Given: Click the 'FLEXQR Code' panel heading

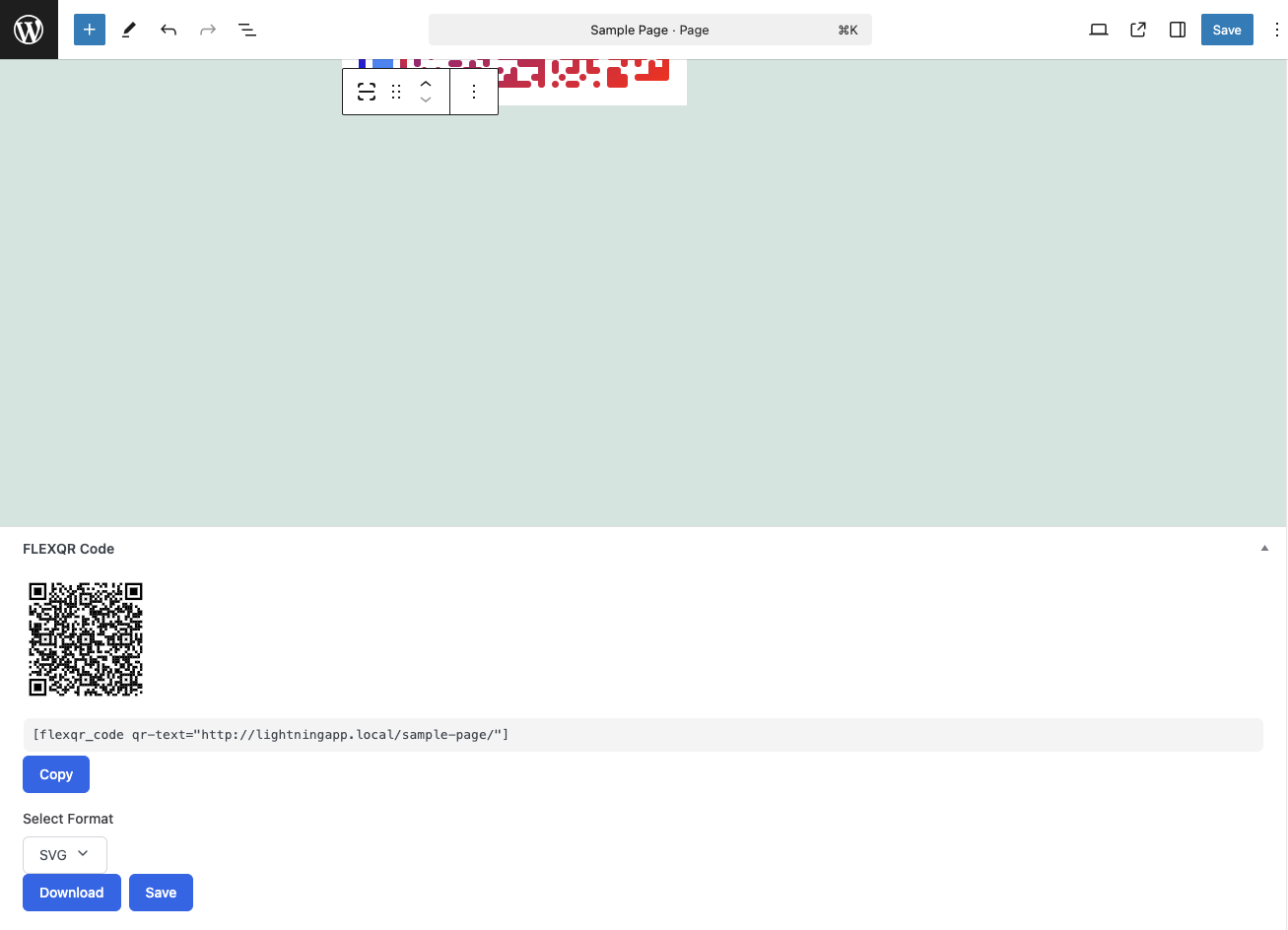Looking at the screenshot, I should pyautogui.click(x=69, y=549).
